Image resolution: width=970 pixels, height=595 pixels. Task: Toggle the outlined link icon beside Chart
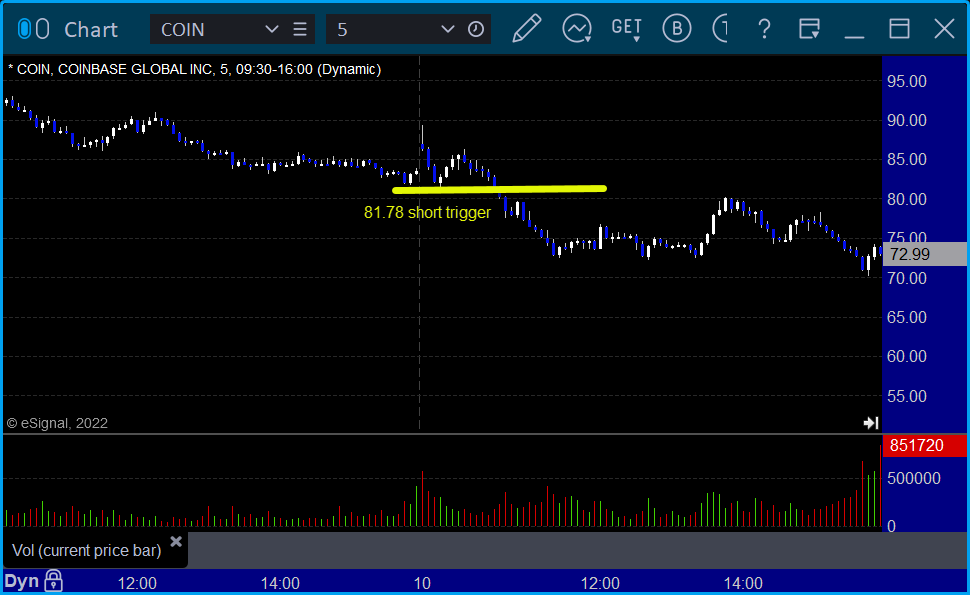pos(43,29)
